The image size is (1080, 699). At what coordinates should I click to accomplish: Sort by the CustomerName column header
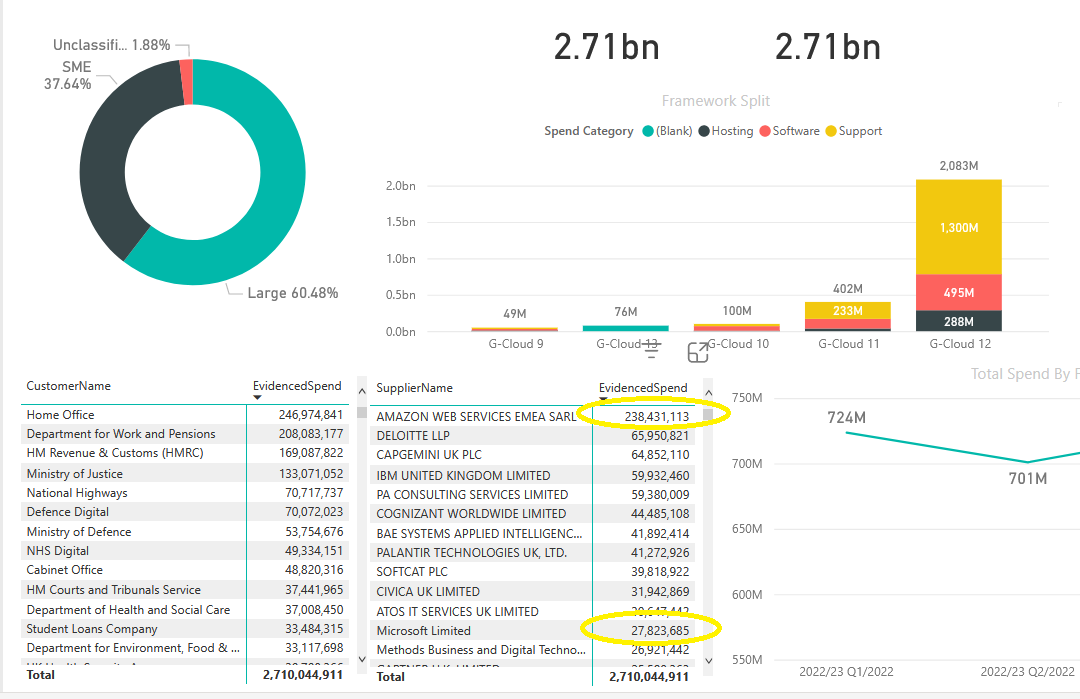[x=68, y=386]
